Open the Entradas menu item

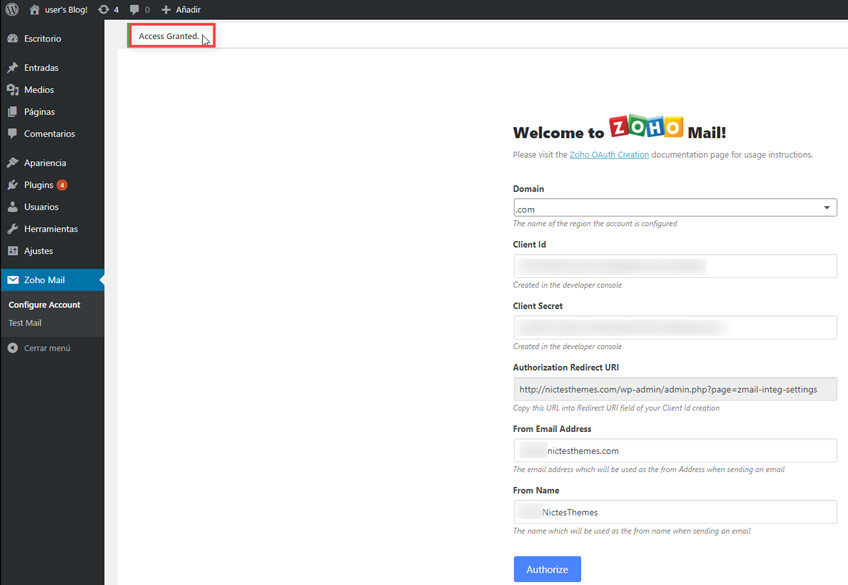[52, 68]
